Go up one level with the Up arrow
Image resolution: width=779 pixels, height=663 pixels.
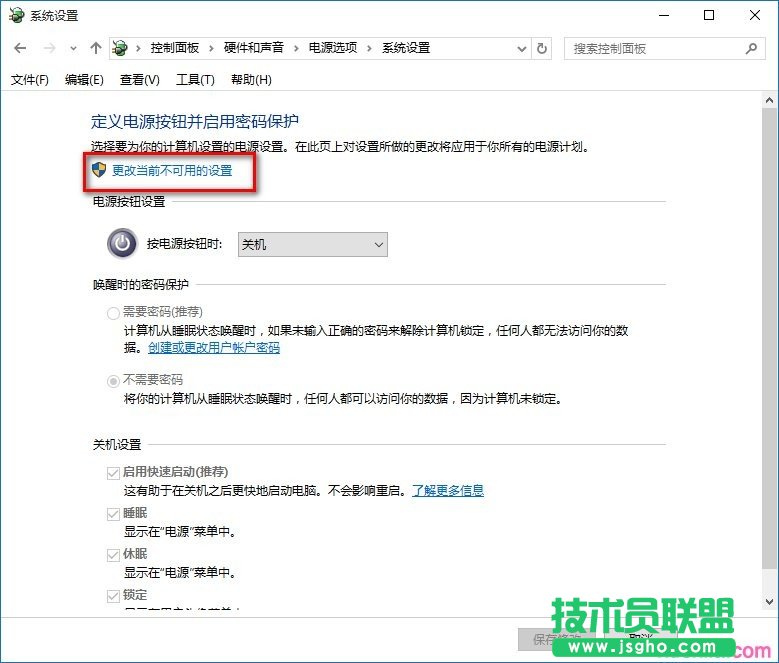coord(96,48)
